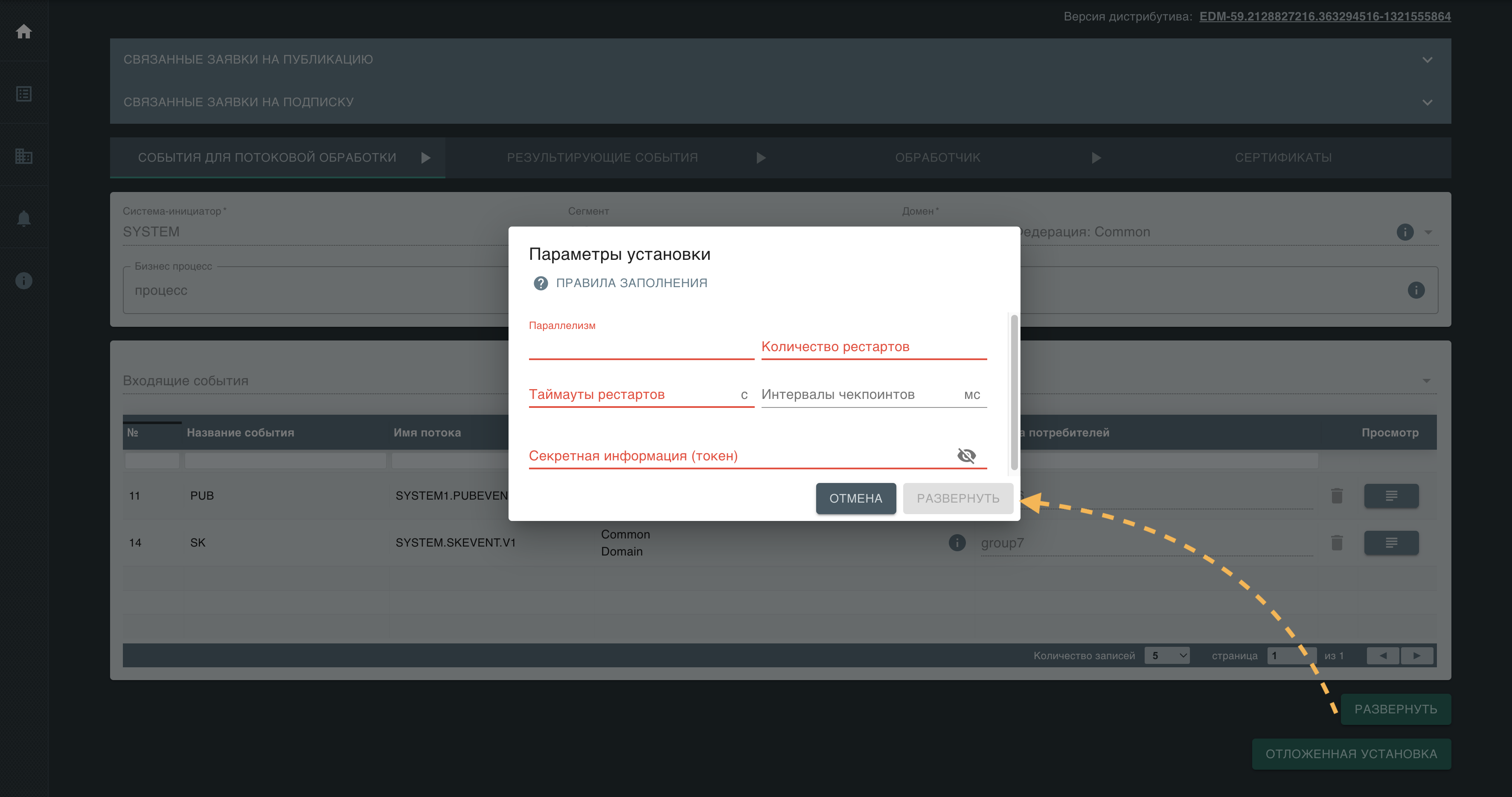Delete the SK event row
This screenshot has width=1512, height=797.
click(x=1337, y=543)
